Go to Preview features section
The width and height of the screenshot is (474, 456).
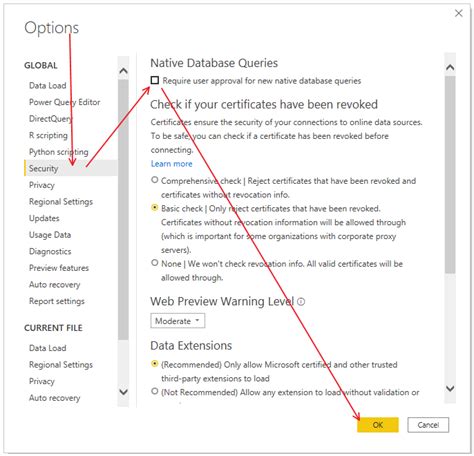[x=59, y=268]
